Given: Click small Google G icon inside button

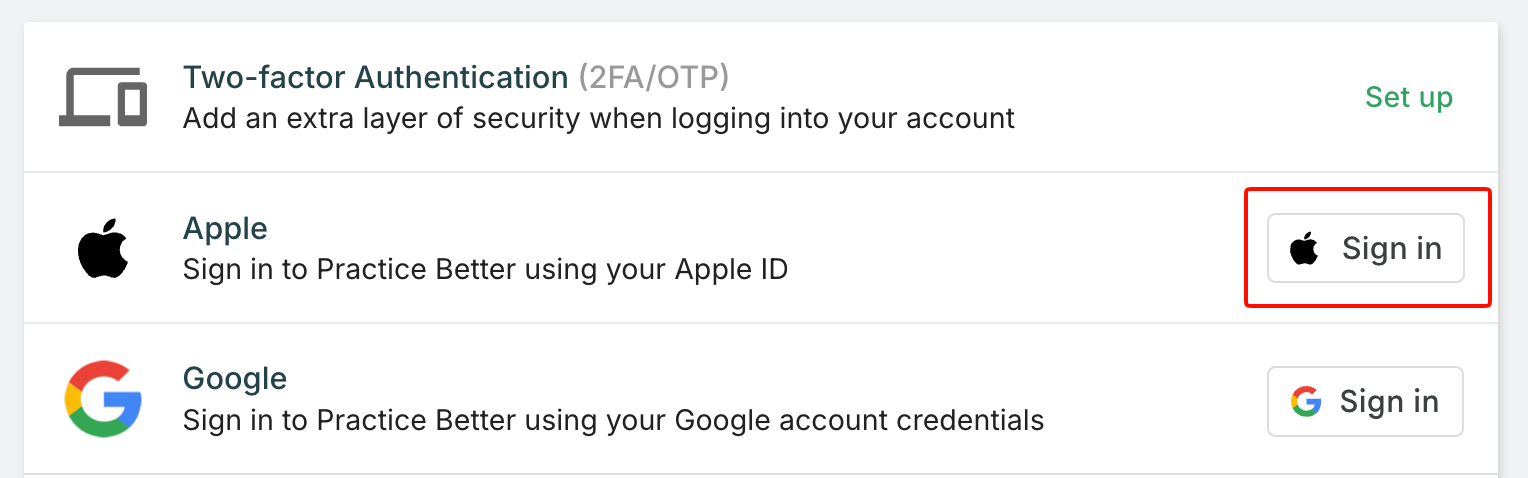Looking at the screenshot, I should (1305, 402).
